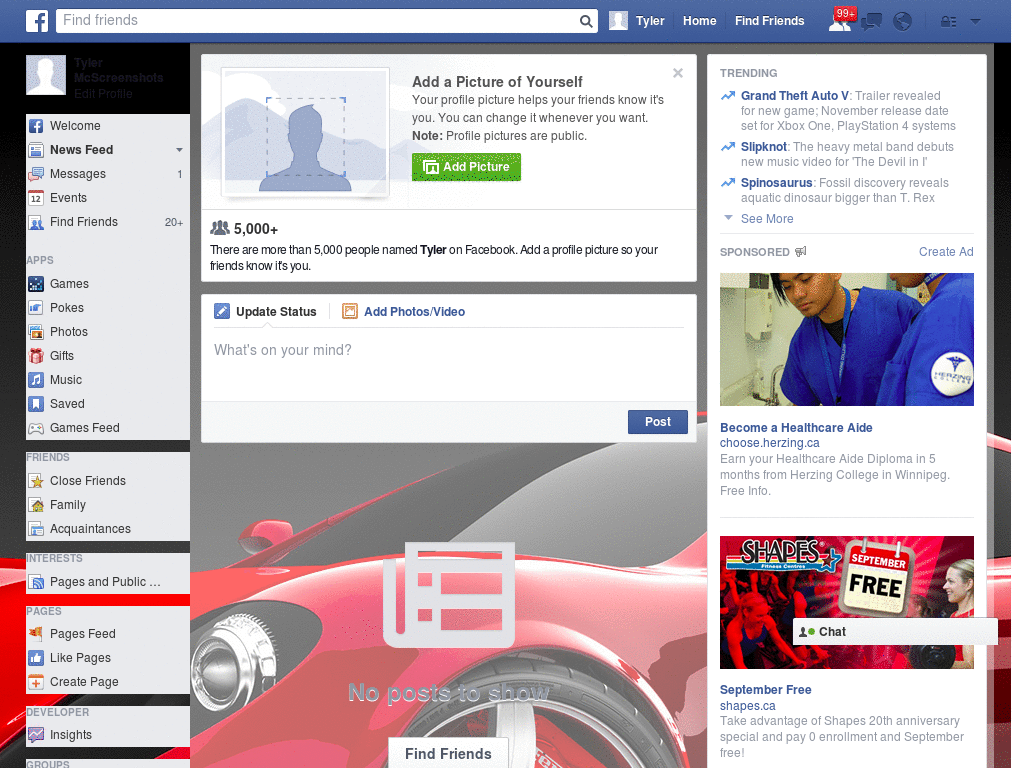Click the Close Friends star icon
1024x768 pixels.
click(36, 481)
